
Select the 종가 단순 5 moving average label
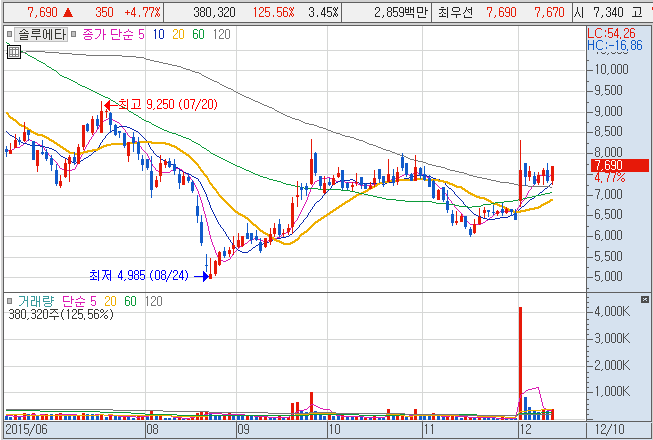[114, 35]
